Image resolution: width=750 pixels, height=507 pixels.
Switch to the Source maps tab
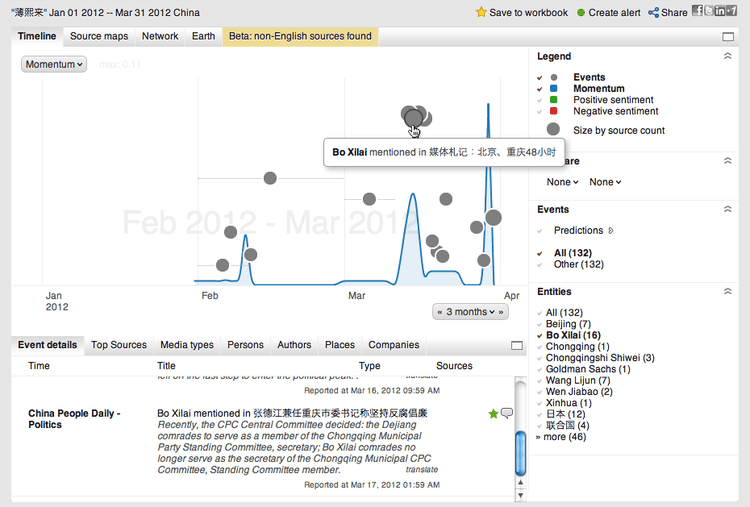[99, 36]
